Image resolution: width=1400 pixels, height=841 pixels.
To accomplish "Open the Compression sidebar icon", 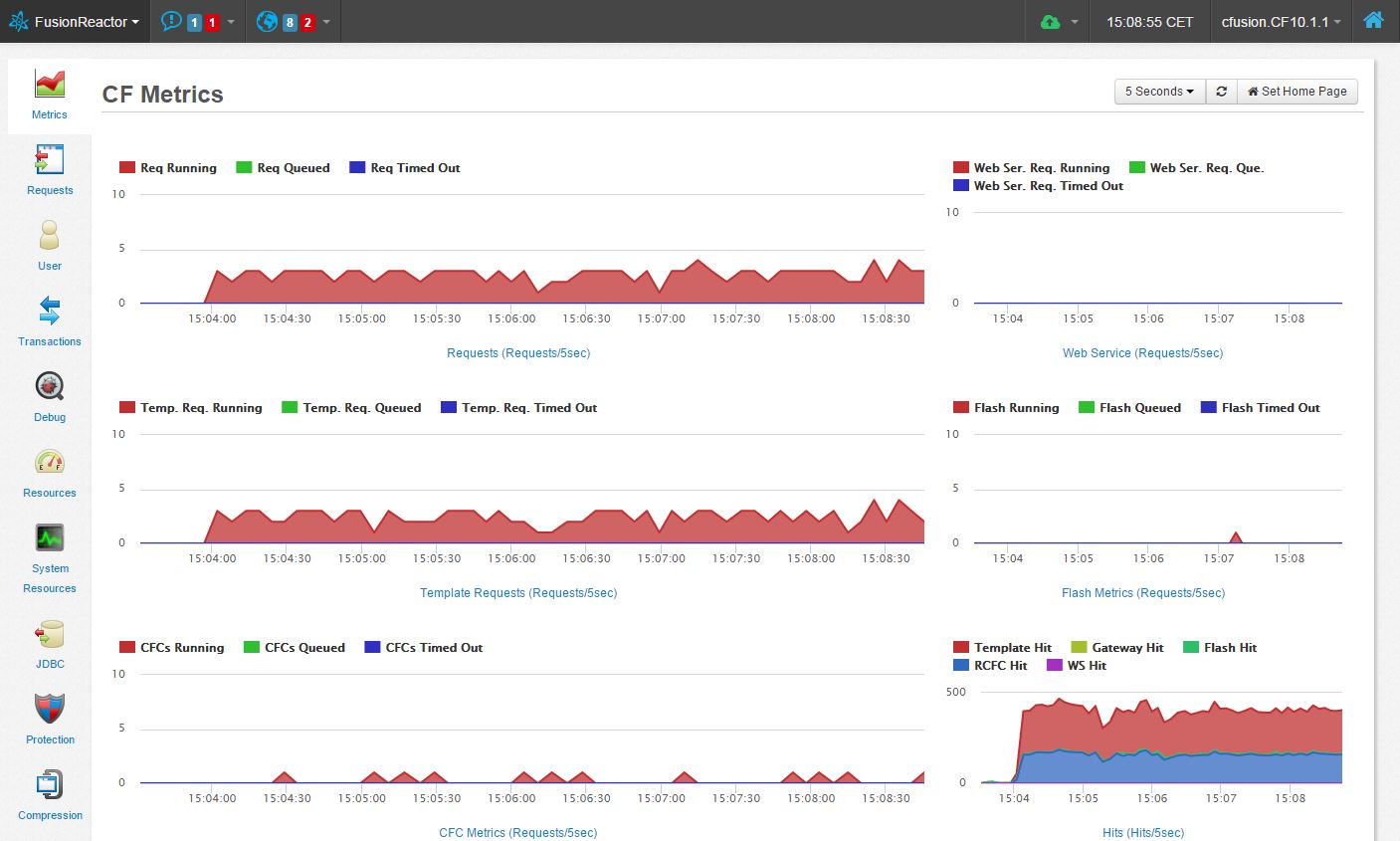I will point(49,786).
